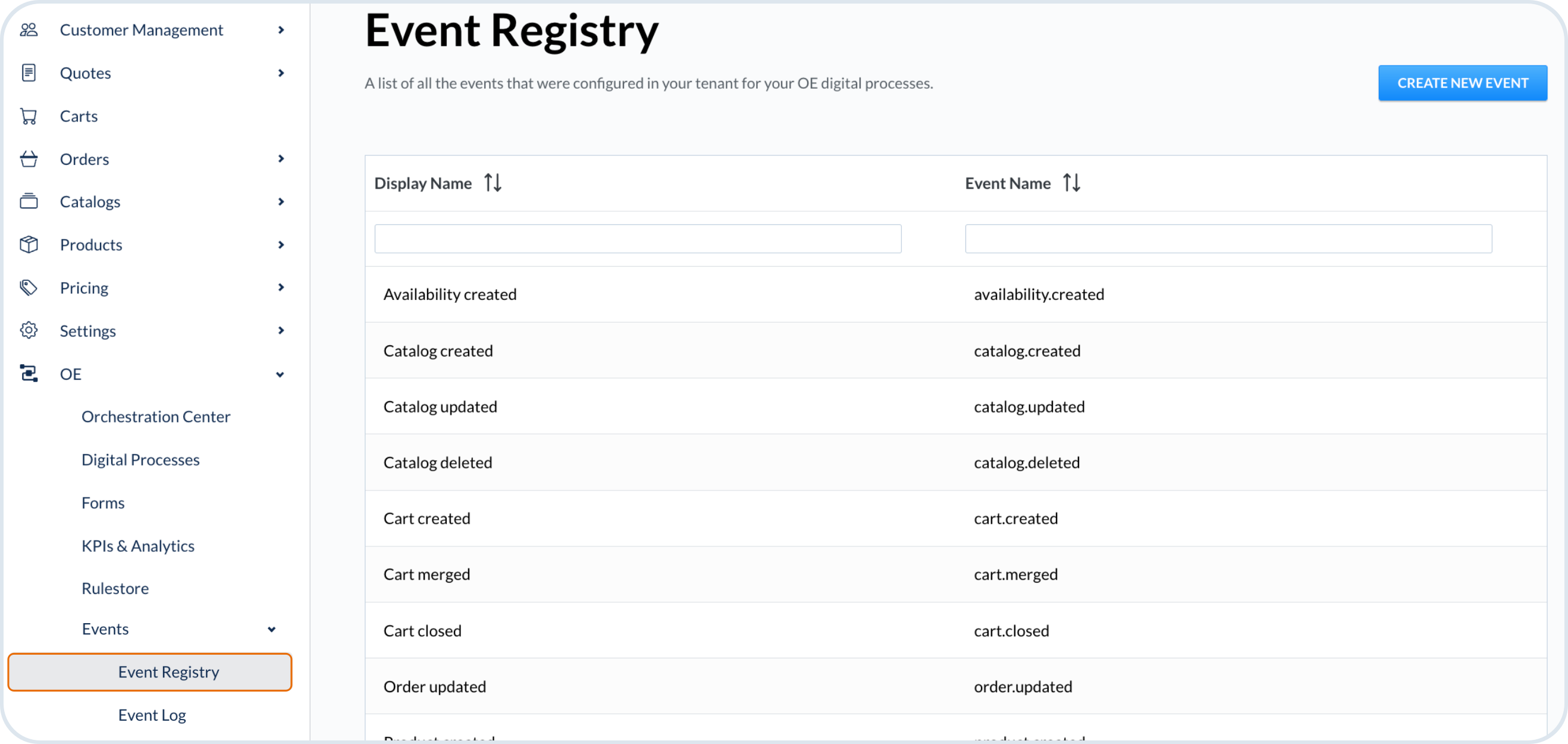This screenshot has width=1568, height=744.
Task: Open KPIs & Analytics menu item
Action: click(138, 546)
